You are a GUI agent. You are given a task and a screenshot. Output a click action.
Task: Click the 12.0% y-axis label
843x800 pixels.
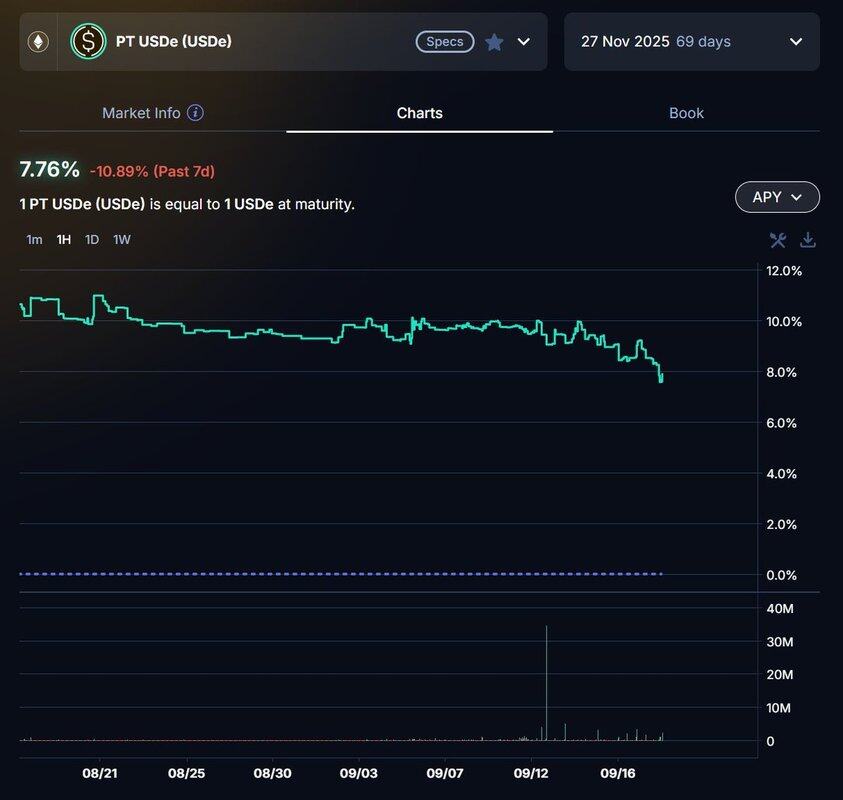784,270
